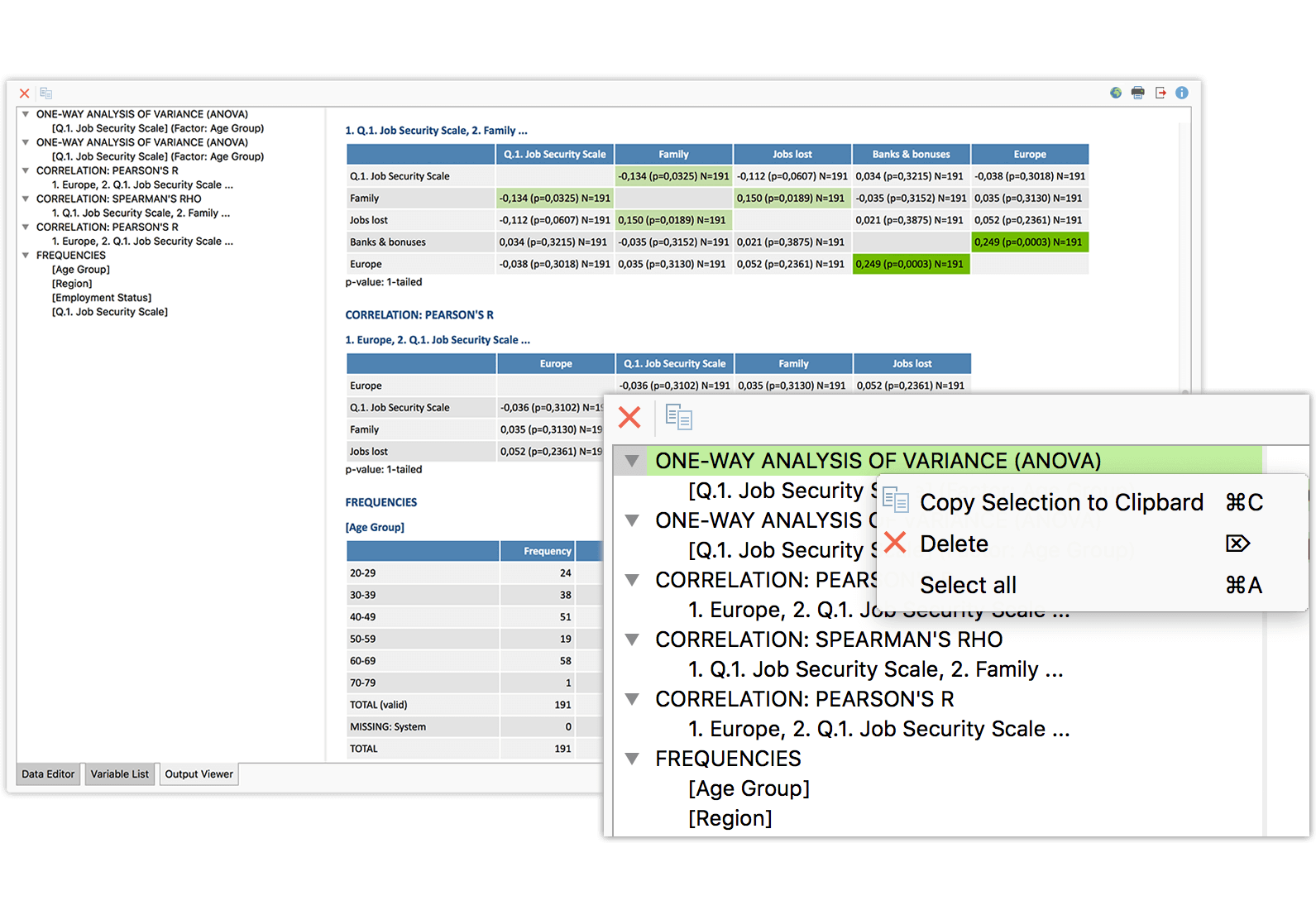Select [Age Group] in small left tree
This screenshot has height=915, width=1316.
[81, 270]
